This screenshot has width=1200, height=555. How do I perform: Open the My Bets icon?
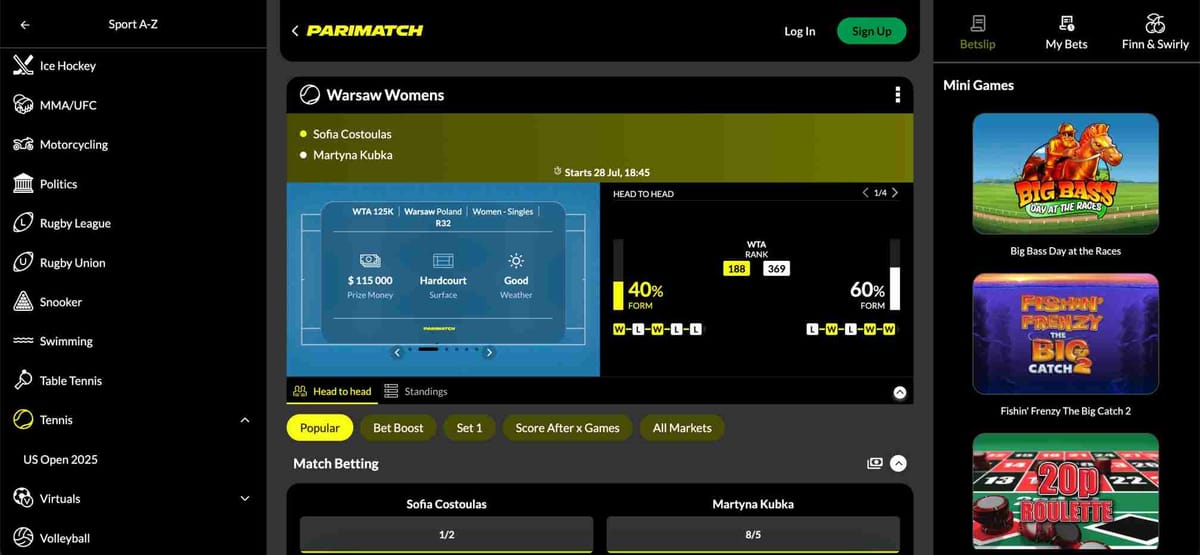pyautogui.click(x=1066, y=23)
